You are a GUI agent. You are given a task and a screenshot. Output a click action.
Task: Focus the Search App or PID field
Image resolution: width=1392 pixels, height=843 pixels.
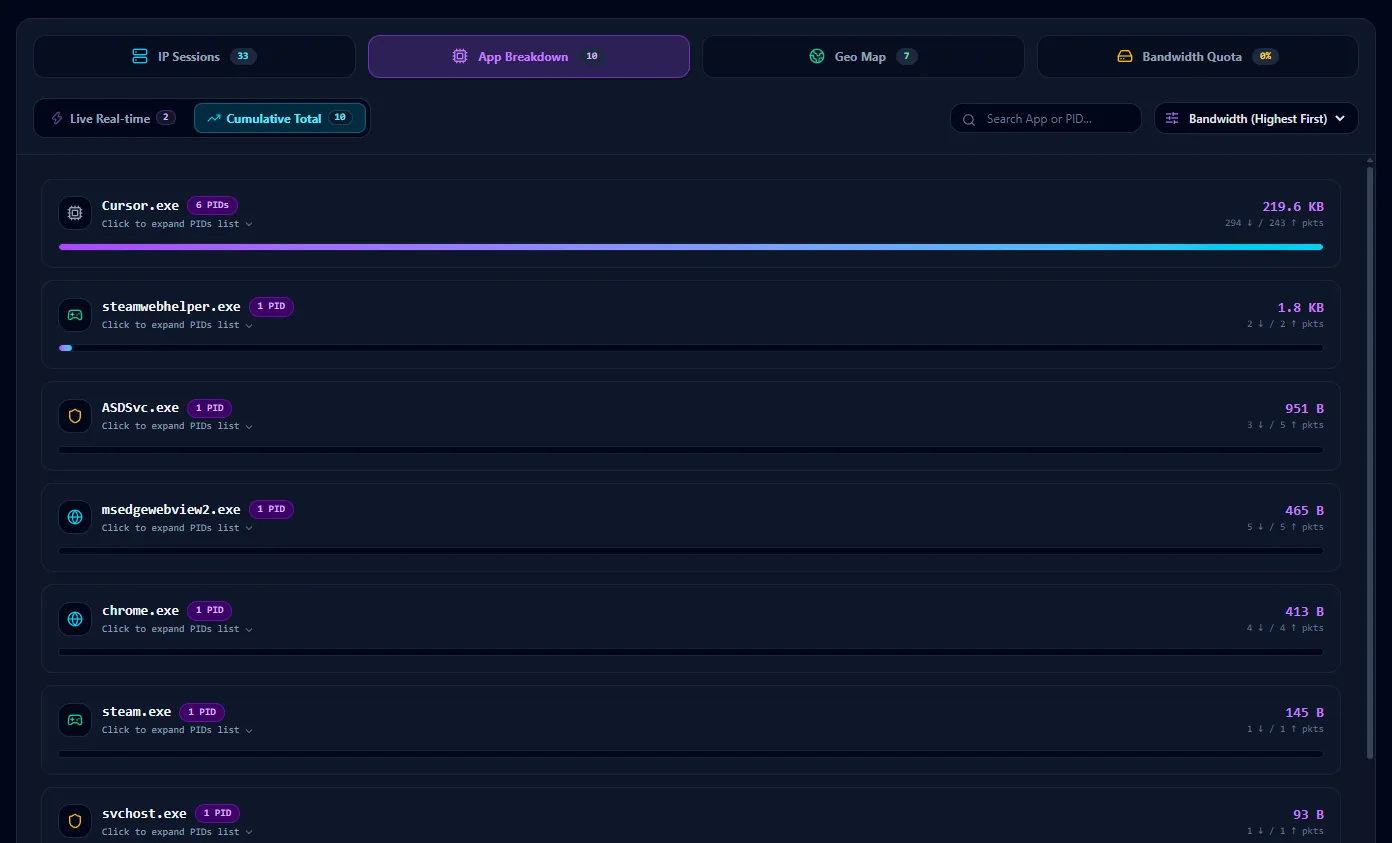pos(1046,118)
